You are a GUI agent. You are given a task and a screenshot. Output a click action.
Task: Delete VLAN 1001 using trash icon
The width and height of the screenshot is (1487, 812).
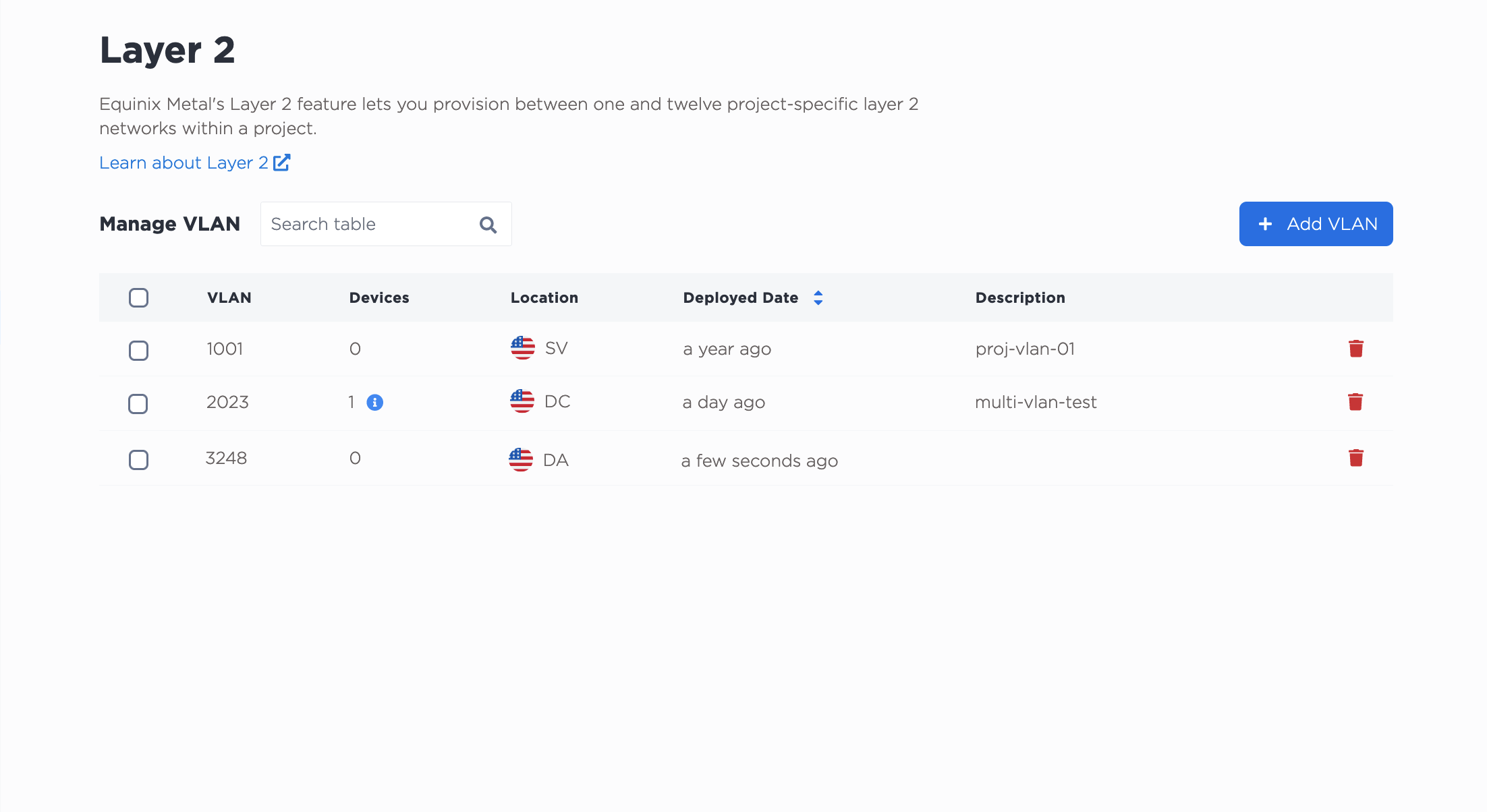[x=1356, y=349]
